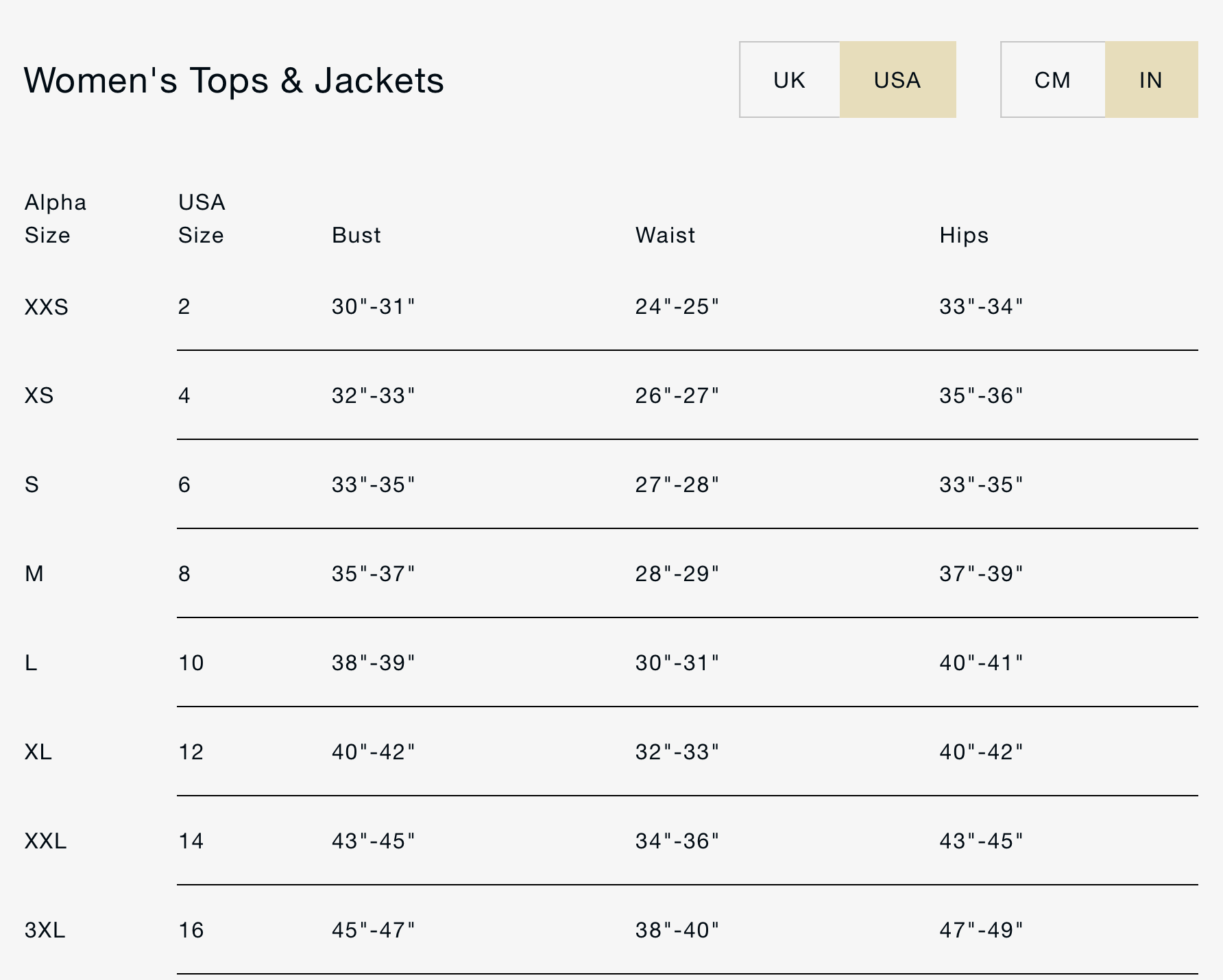Select the XXS alpha size row label
Screen dimensions: 1223x980
(x=47, y=306)
